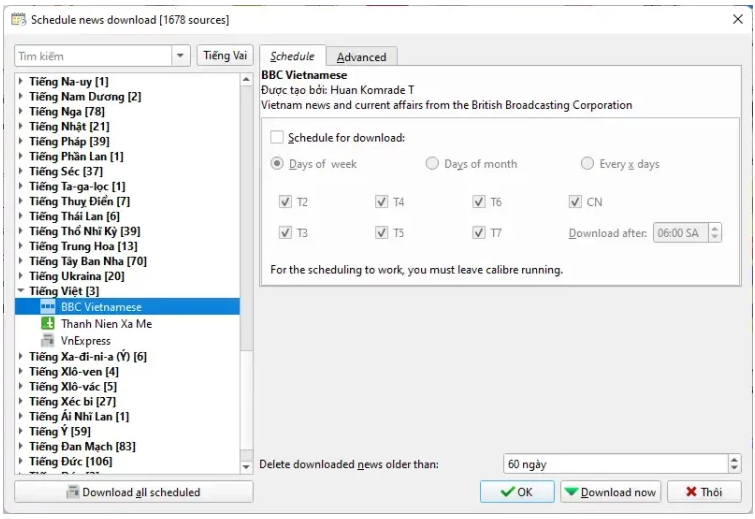Click the source list scrollbar down arrow
Image resolution: width=755 pixels, height=519 pixels.
(x=246, y=467)
